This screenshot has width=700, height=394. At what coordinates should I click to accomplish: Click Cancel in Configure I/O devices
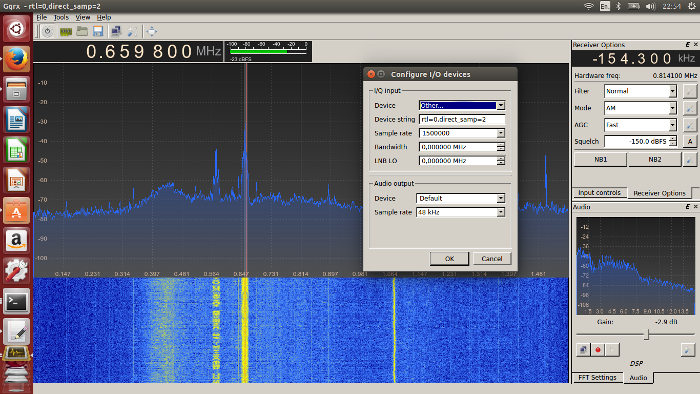(492, 258)
